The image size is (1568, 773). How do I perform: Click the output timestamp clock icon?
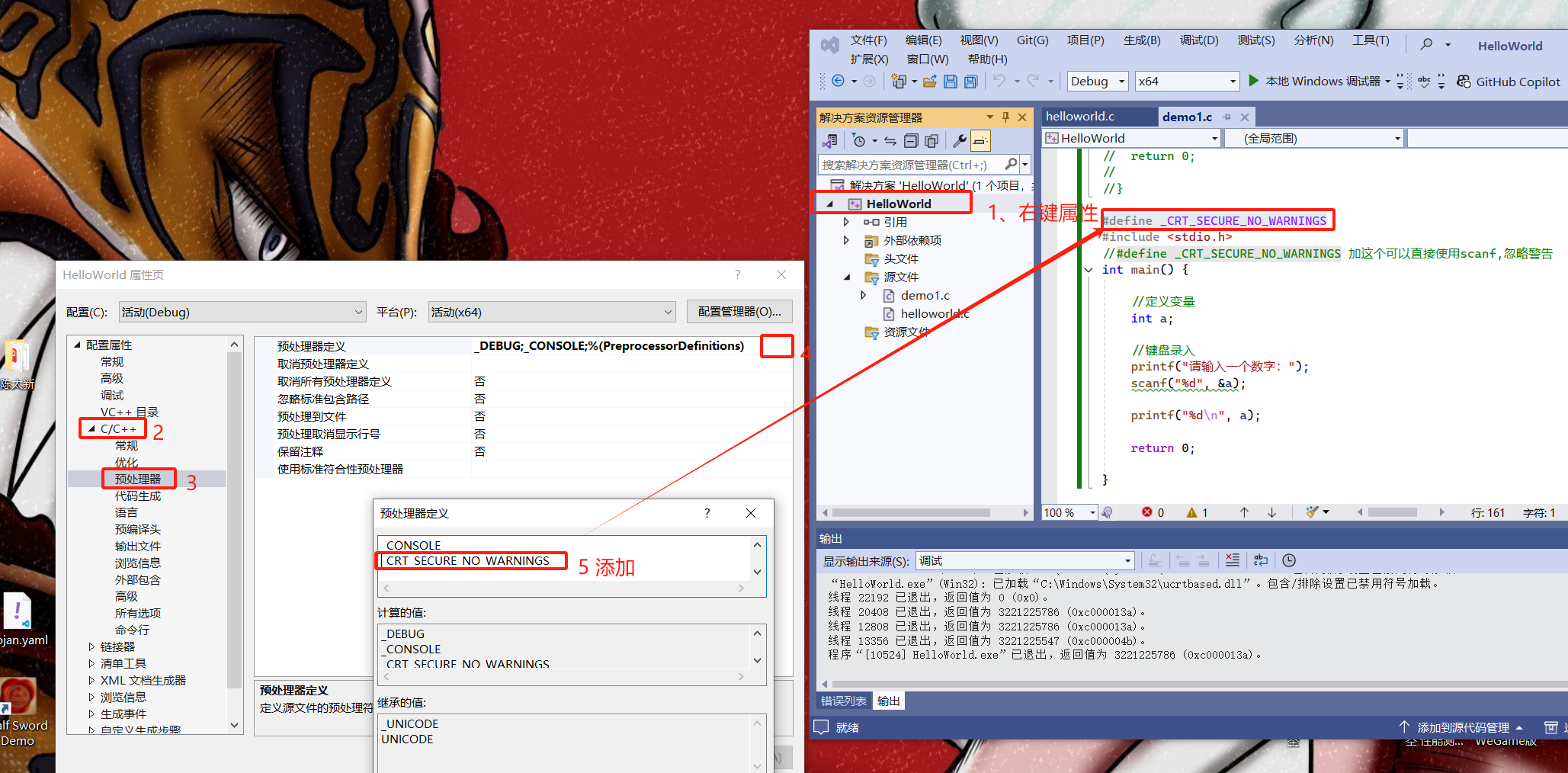coord(1289,560)
